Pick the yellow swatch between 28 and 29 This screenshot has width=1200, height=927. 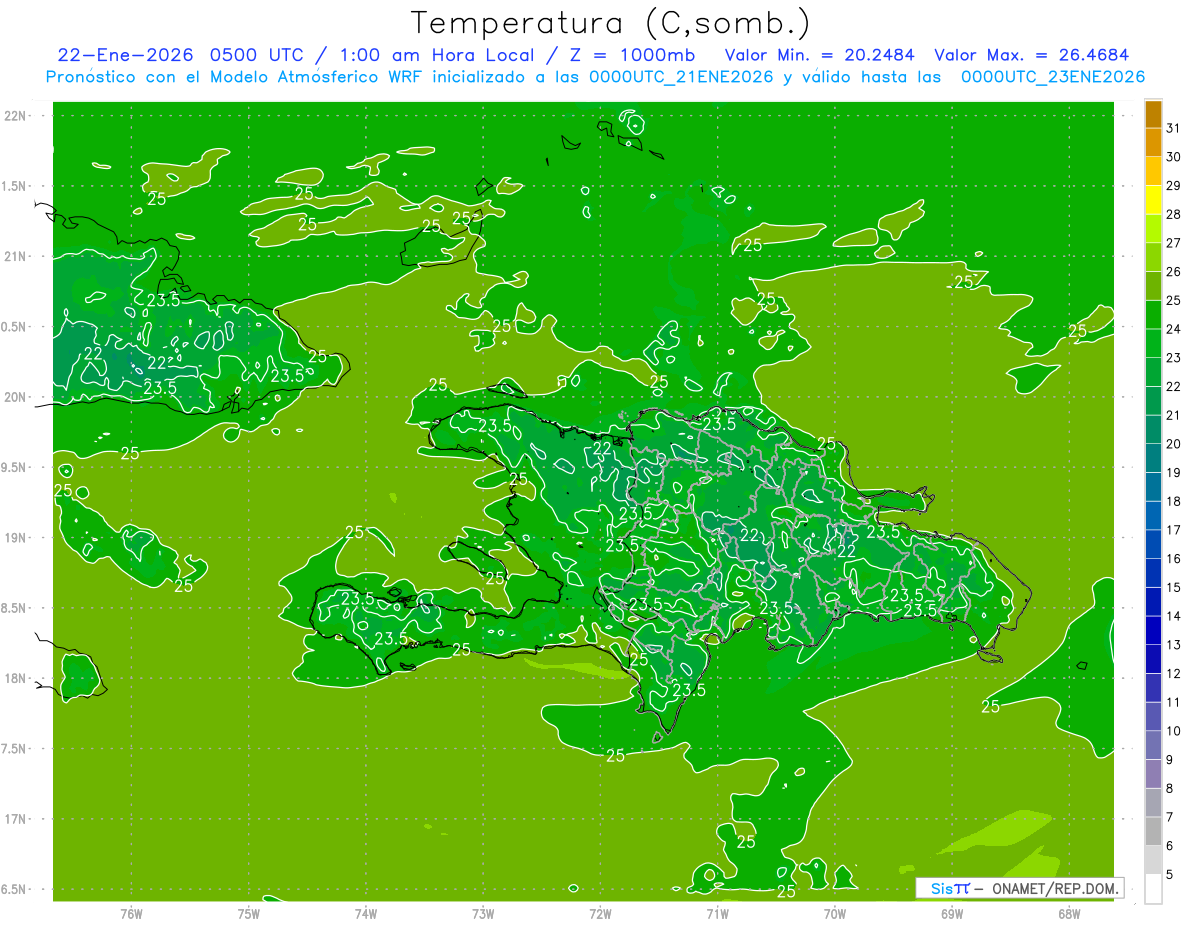click(x=1153, y=200)
